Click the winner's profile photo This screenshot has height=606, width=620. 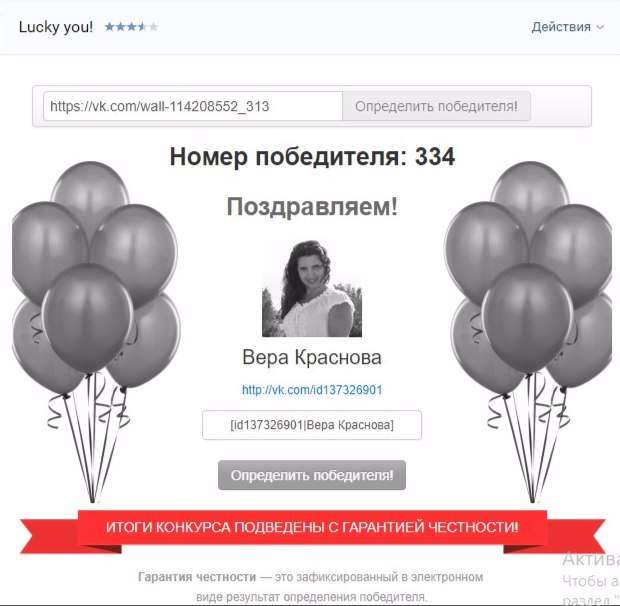[x=312, y=289]
